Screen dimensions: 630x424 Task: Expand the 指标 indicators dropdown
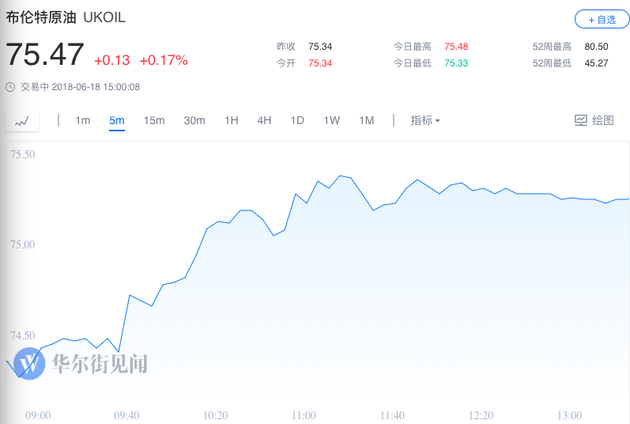425,120
